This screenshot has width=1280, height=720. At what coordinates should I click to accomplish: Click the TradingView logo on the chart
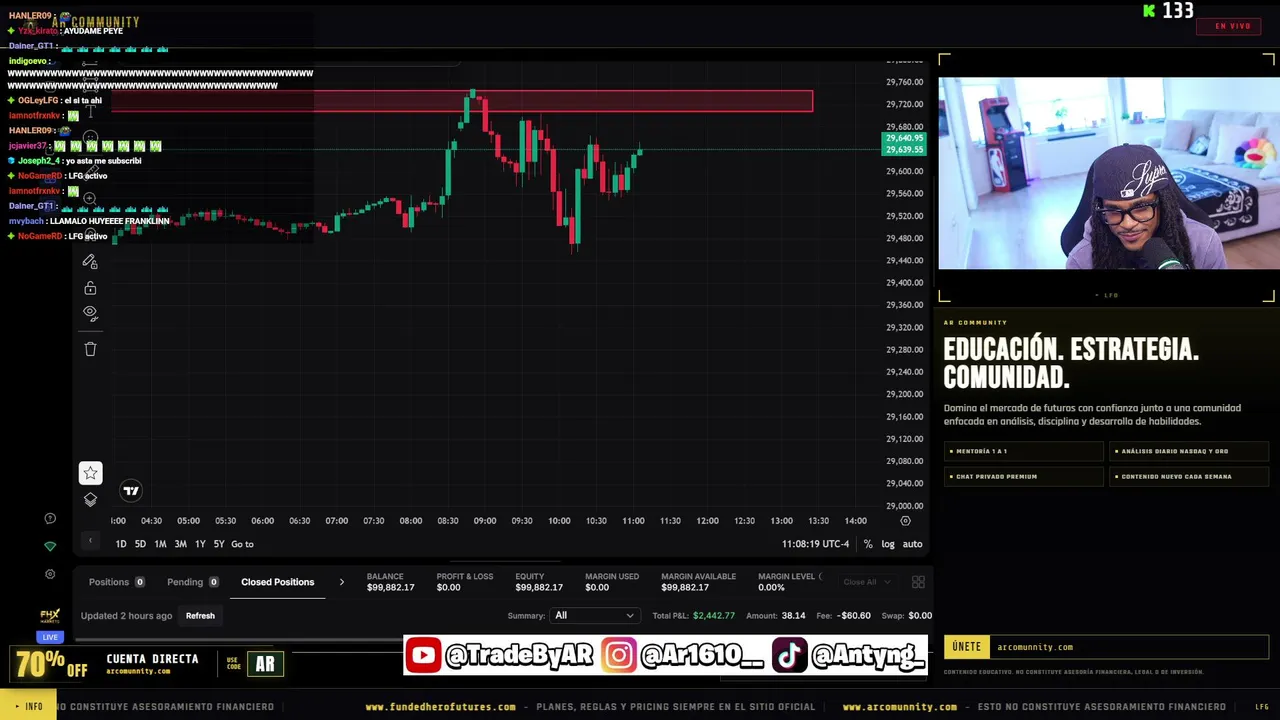(x=131, y=490)
